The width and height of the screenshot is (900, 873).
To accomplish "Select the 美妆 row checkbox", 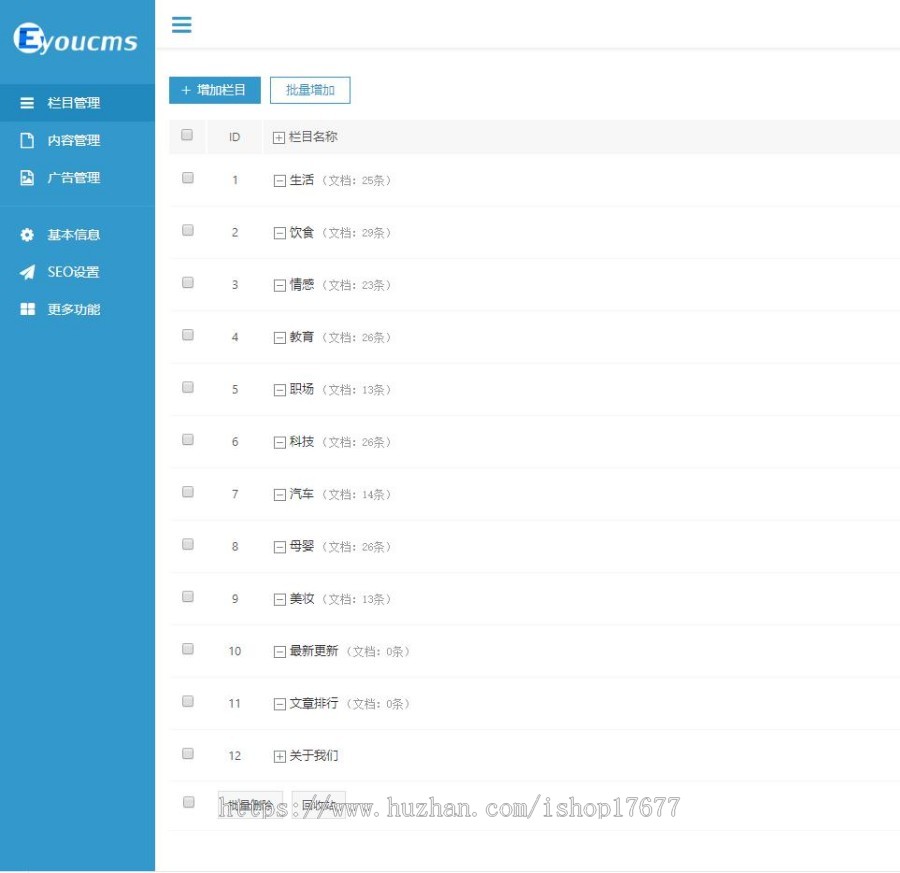I will tap(188, 596).
